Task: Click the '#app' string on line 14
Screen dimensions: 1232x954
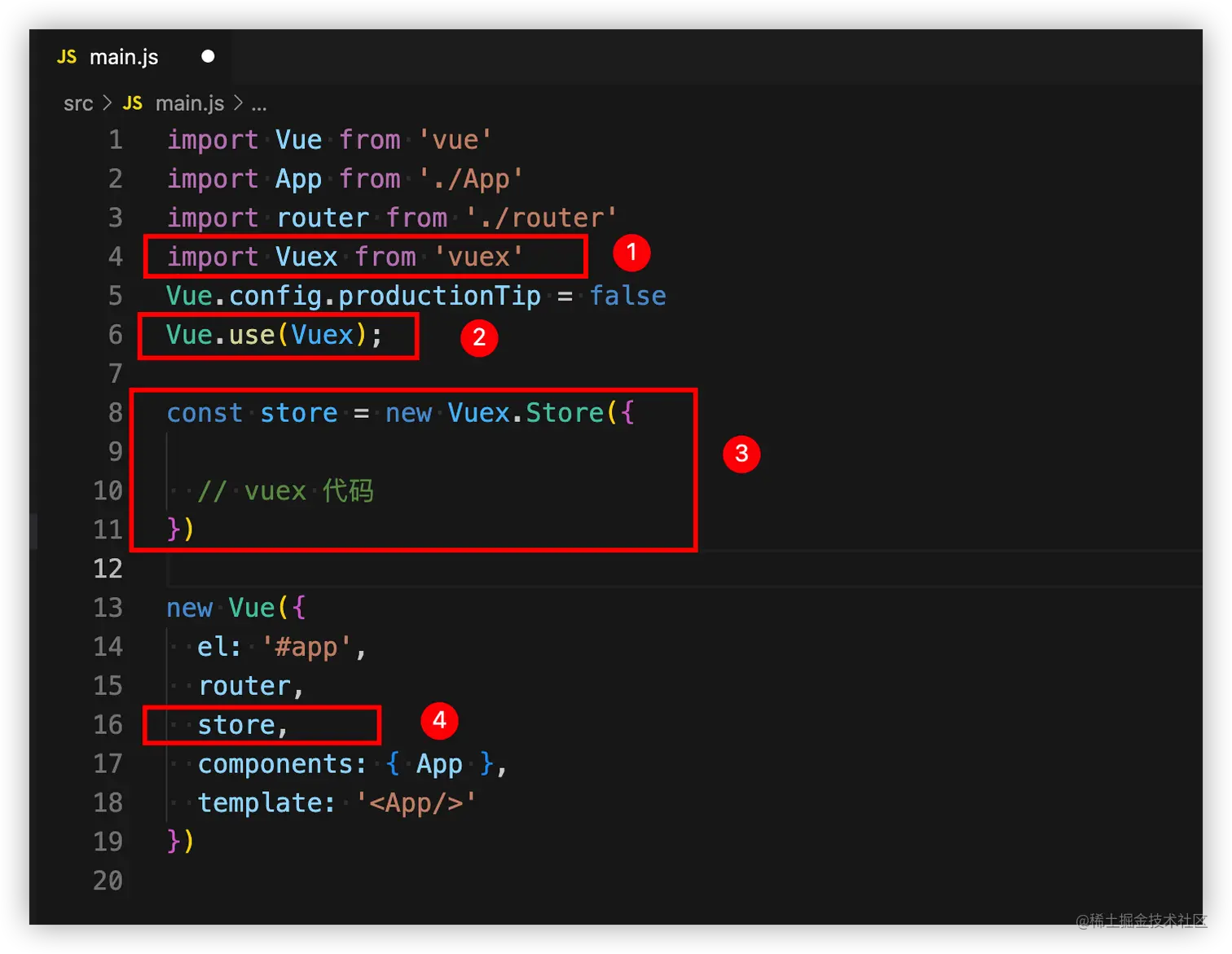Action: point(307,648)
